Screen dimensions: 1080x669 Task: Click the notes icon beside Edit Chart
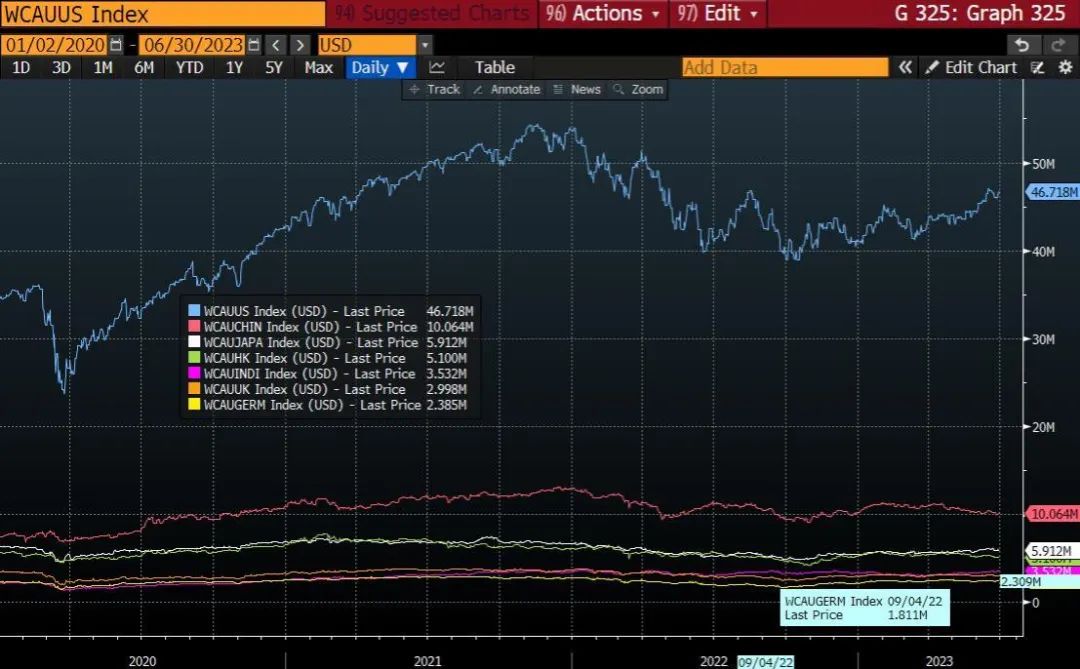click(x=1037, y=68)
